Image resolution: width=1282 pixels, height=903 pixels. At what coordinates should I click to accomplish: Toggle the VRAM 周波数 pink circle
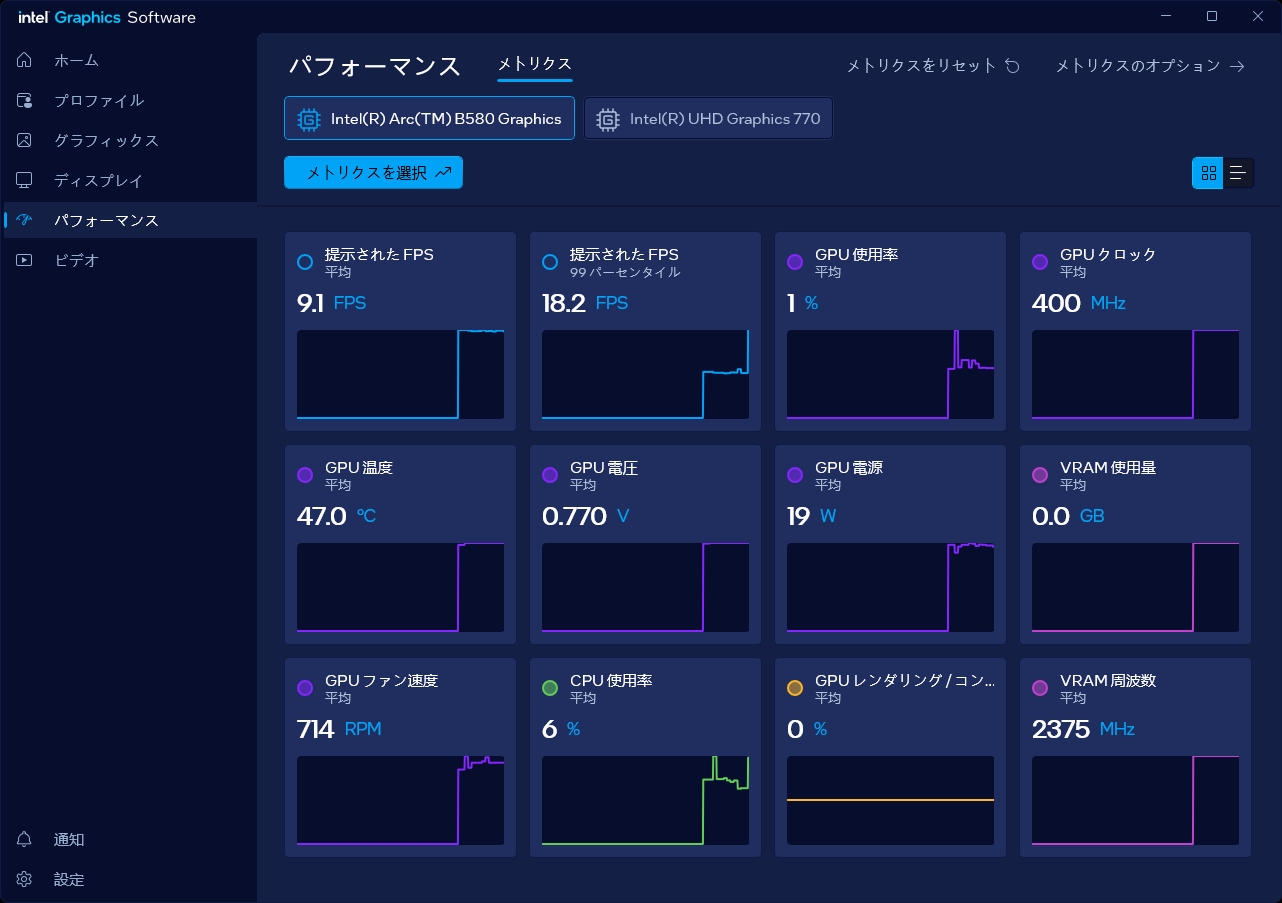pos(1040,688)
